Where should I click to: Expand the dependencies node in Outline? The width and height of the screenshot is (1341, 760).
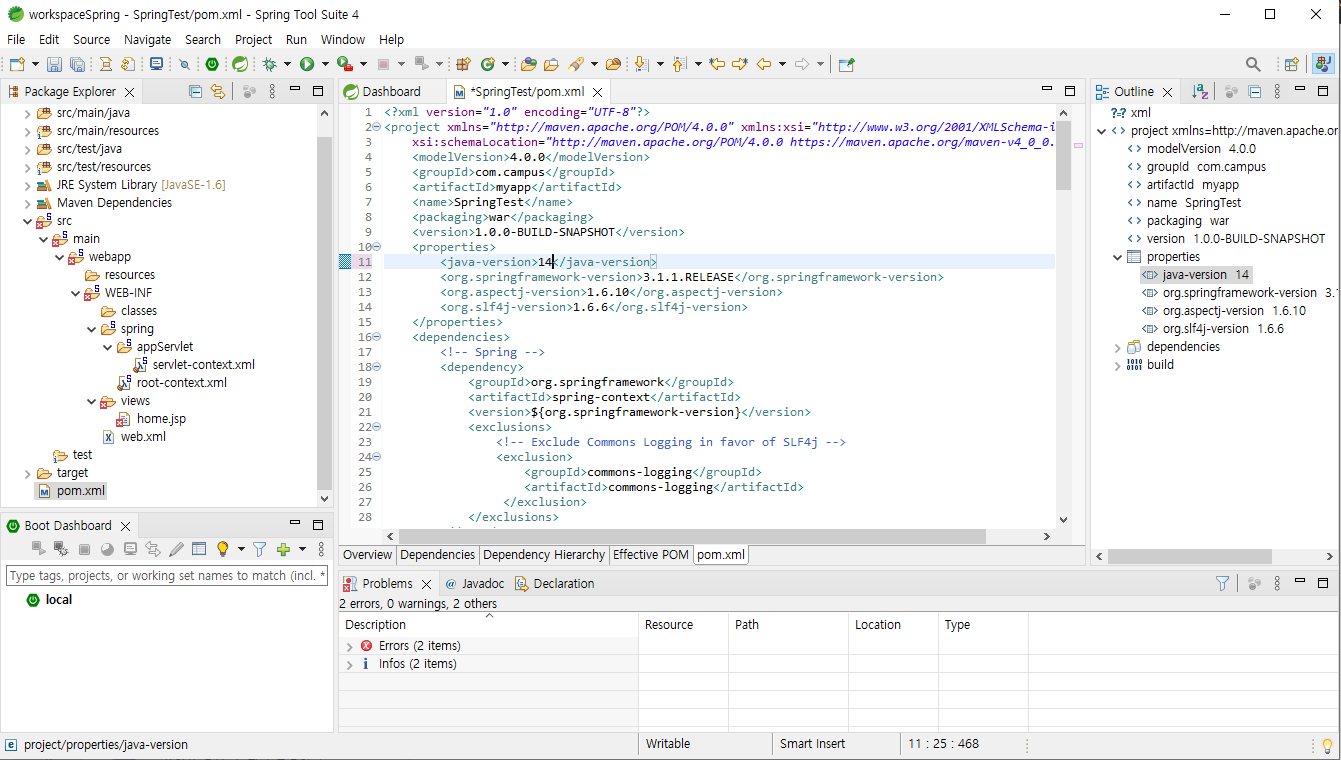1118,347
